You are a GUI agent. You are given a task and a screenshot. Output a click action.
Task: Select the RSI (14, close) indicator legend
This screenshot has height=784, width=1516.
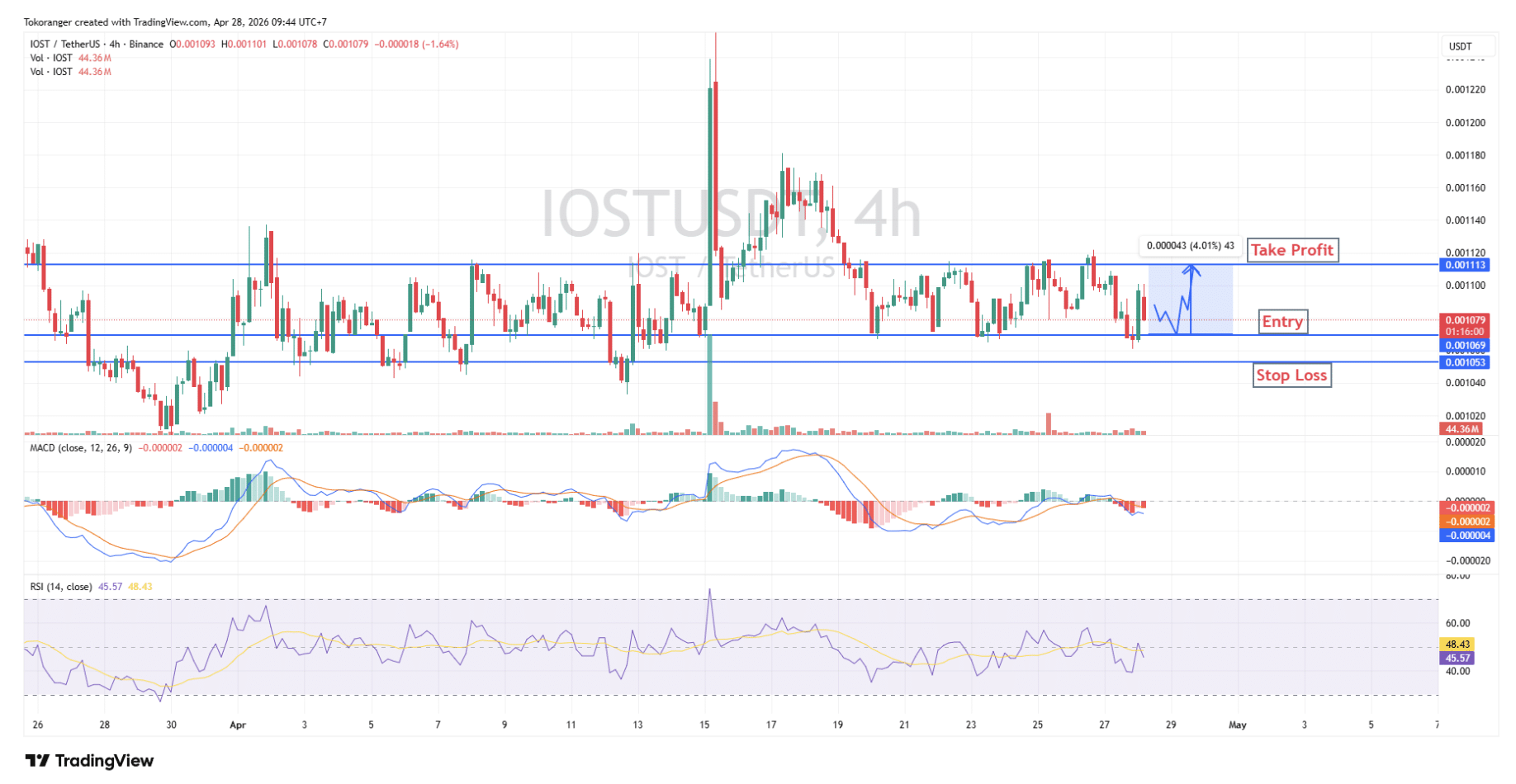click(x=61, y=587)
